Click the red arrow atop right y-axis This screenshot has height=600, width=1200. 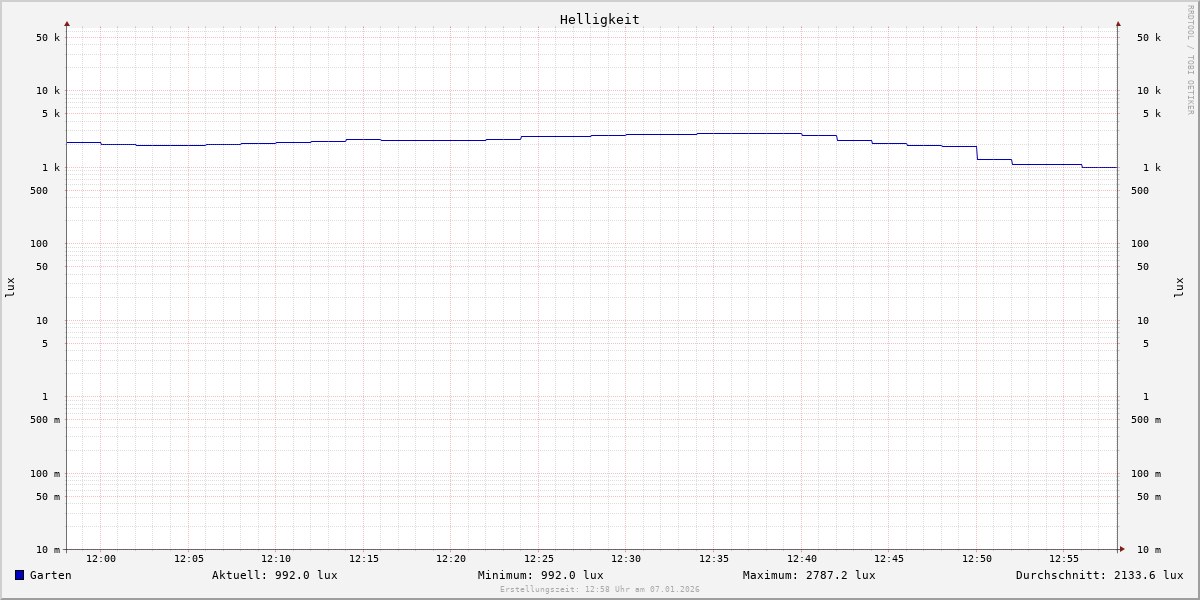pos(1118,23)
